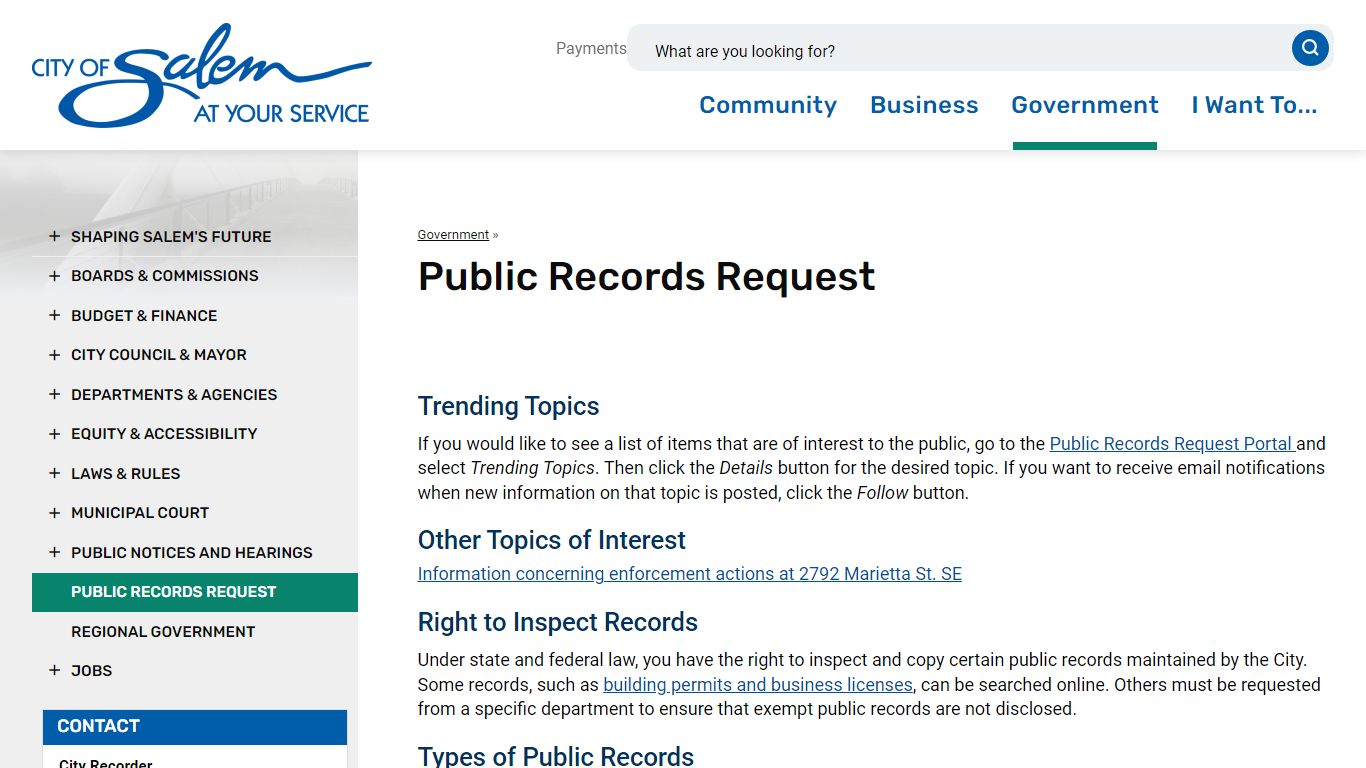Go to Laws & Rules page

coord(126,474)
